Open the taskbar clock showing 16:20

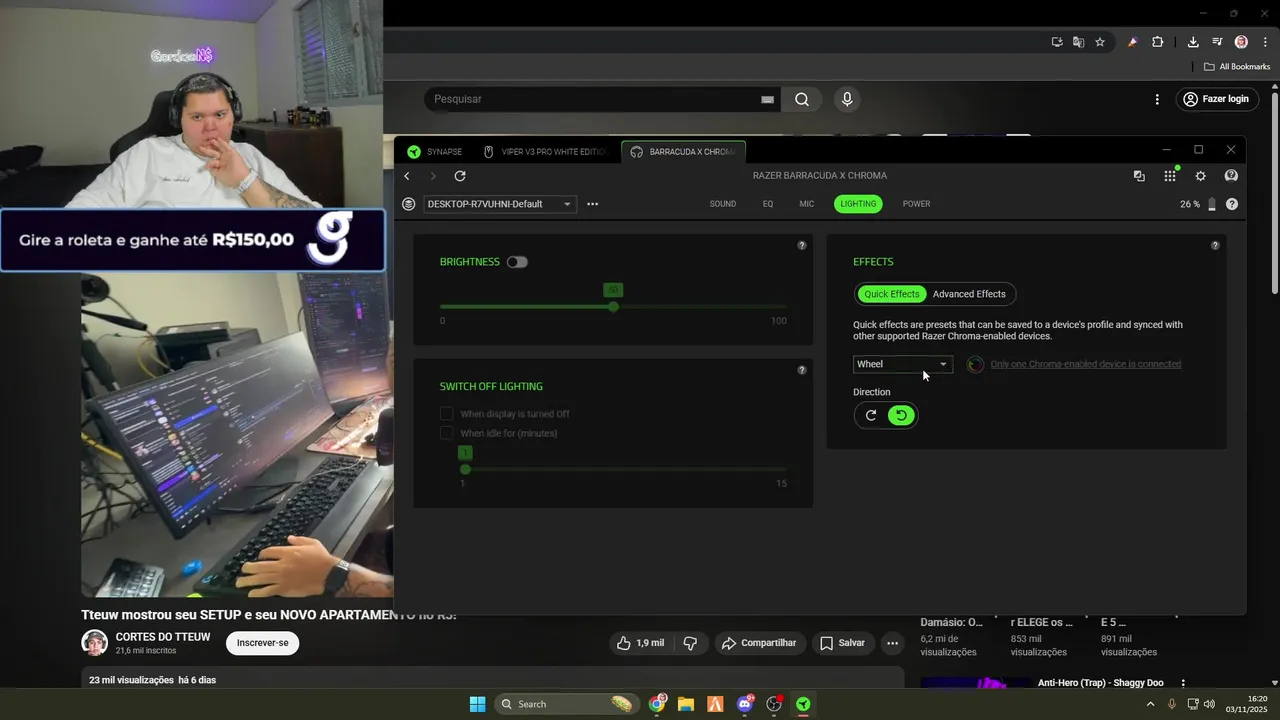click(x=1247, y=704)
